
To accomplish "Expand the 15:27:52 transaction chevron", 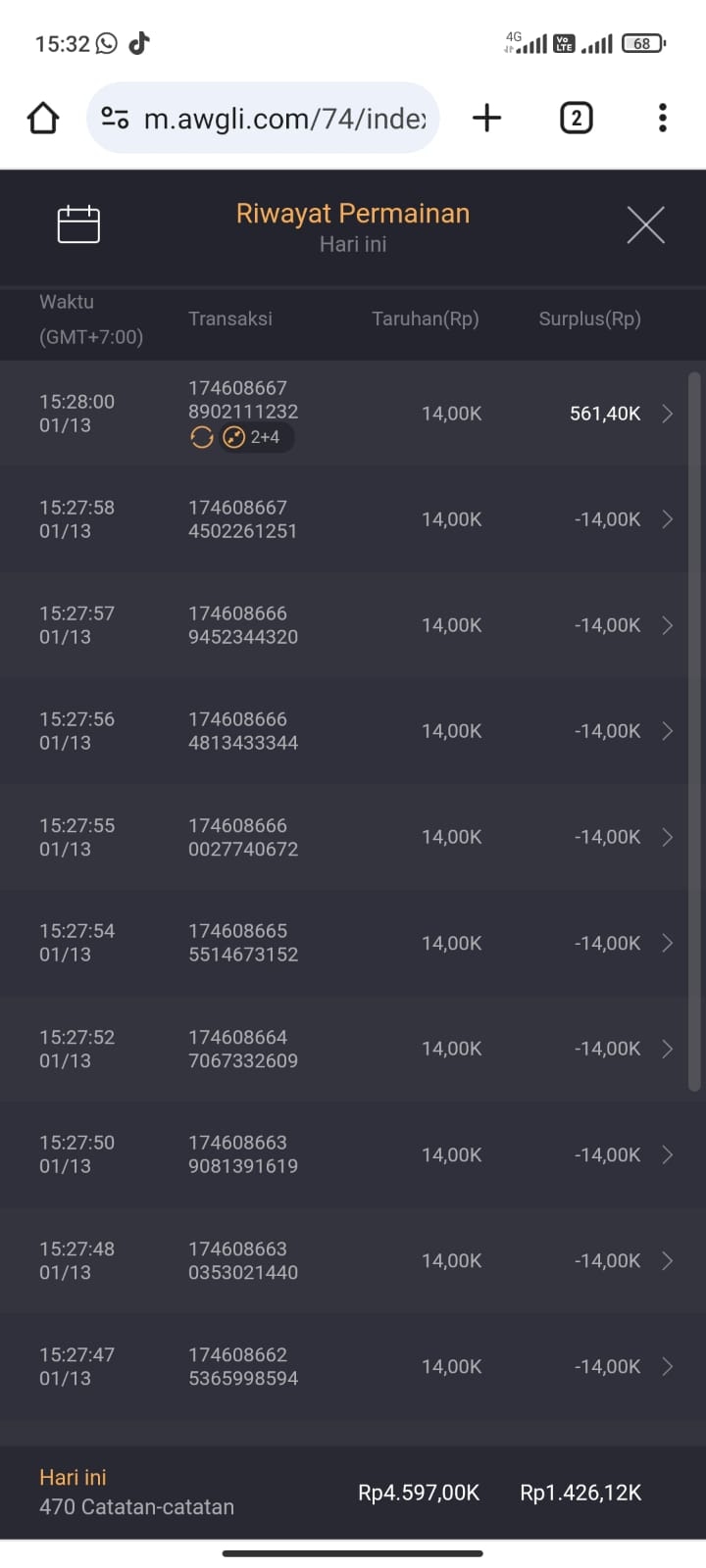I will [x=667, y=1049].
